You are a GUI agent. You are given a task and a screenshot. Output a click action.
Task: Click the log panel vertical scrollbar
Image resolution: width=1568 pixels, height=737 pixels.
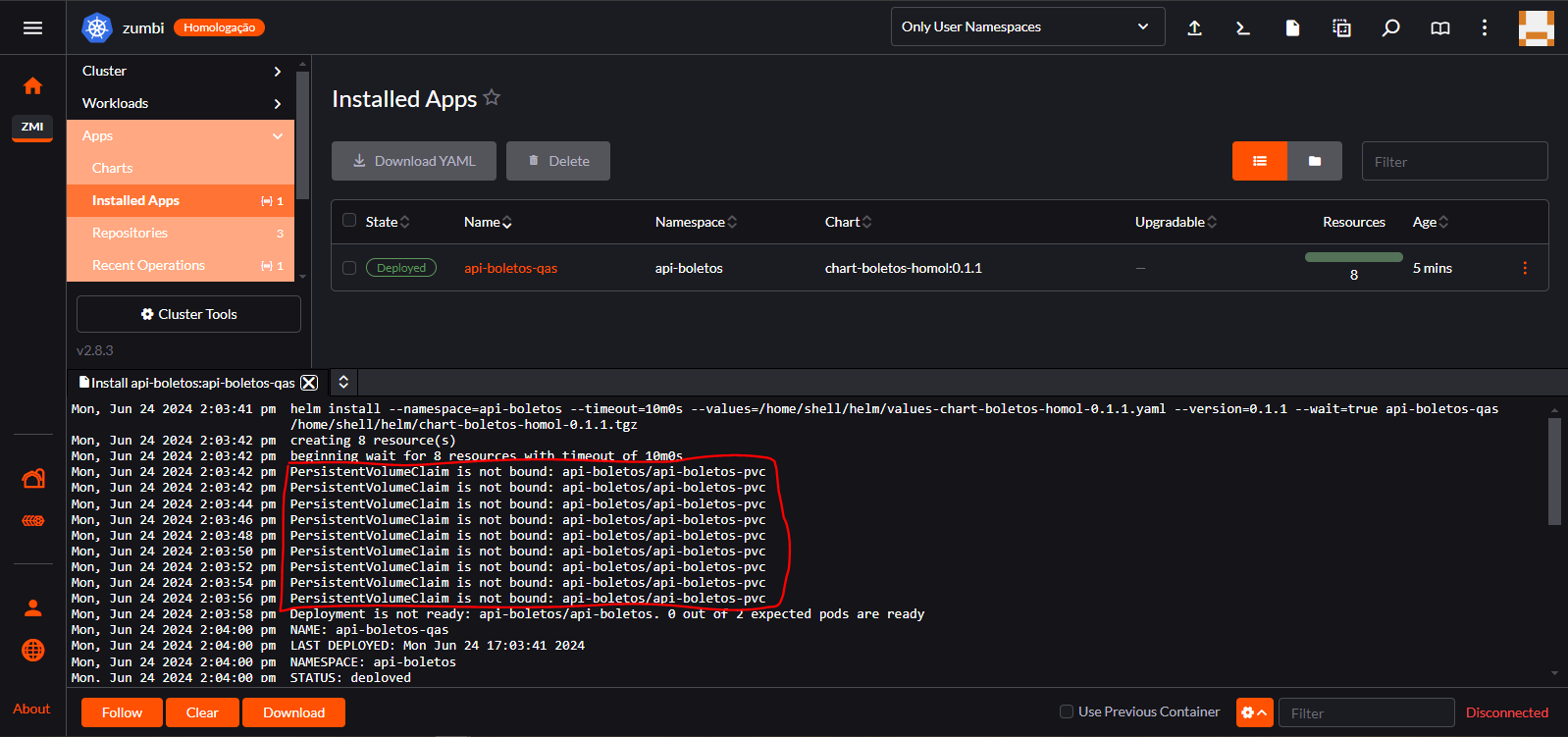pos(1553,471)
